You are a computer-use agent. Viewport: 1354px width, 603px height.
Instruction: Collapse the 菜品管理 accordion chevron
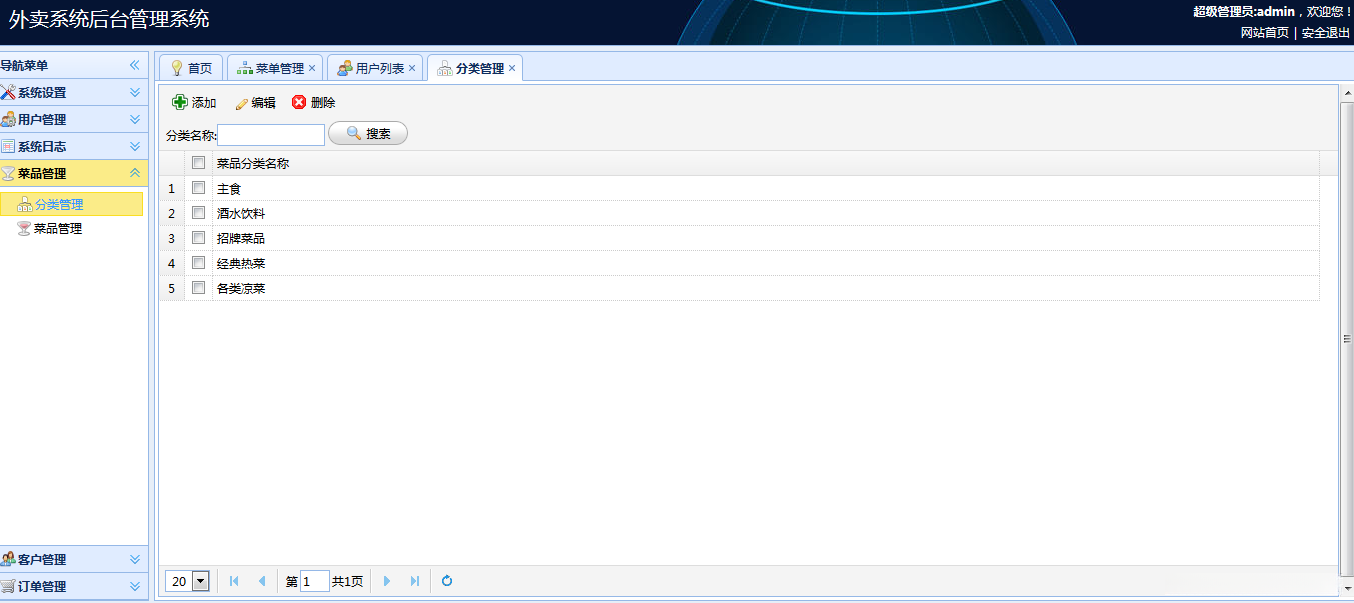134,173
